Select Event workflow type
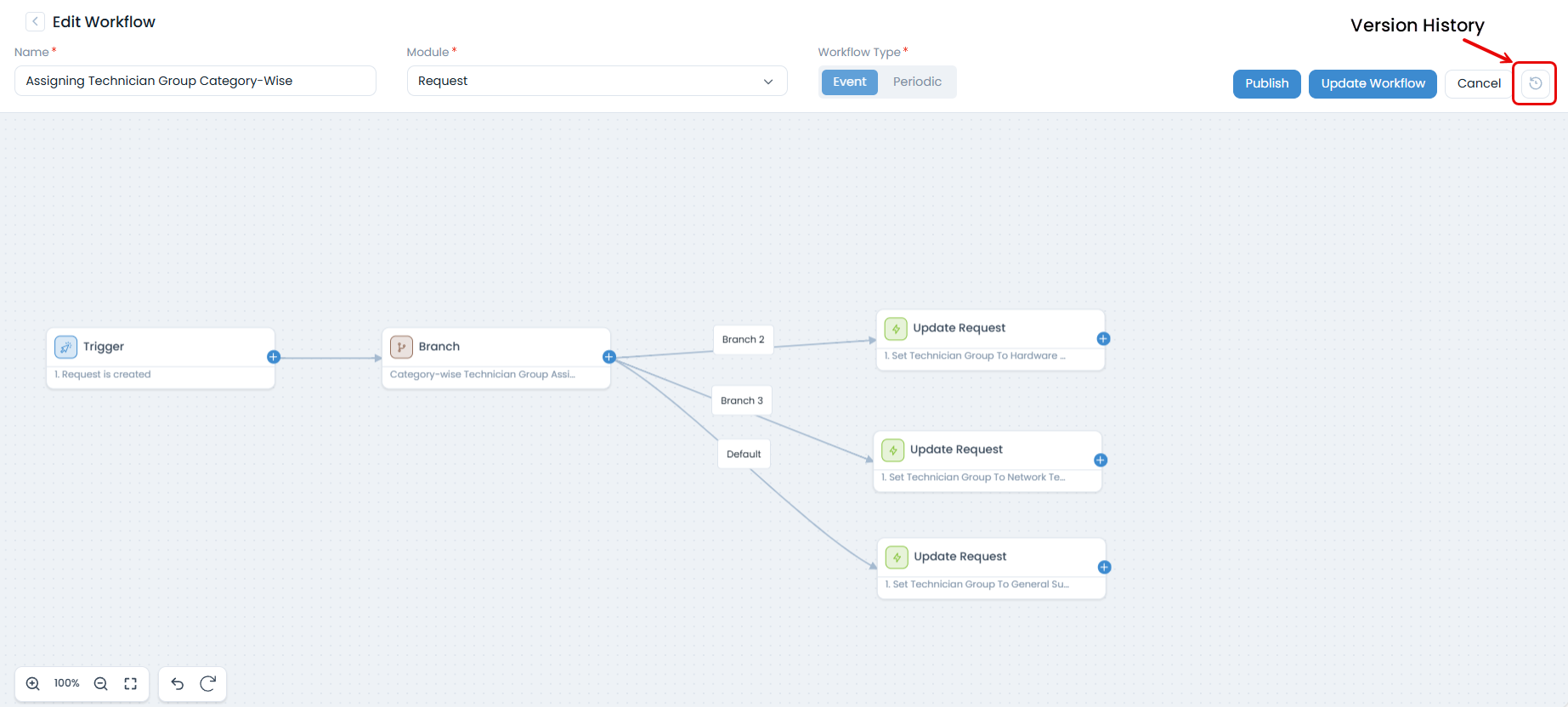This screenshot has width=1568, height=707. (849, 82)
